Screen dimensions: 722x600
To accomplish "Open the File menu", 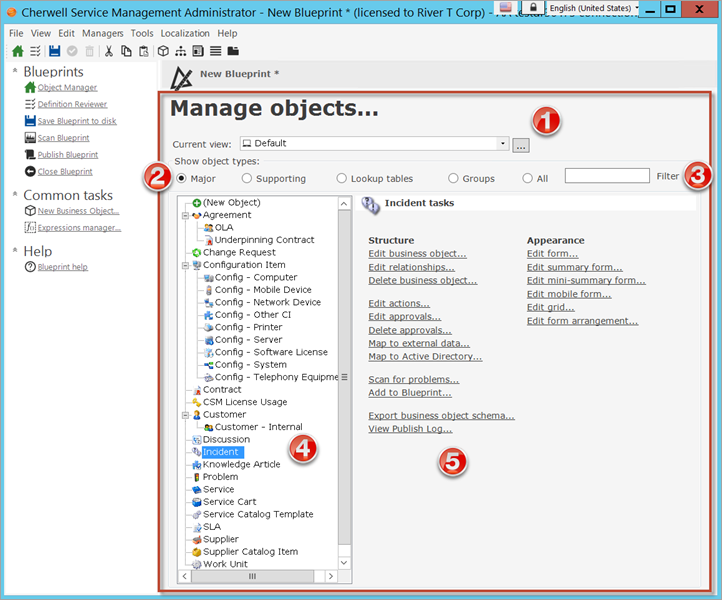I will click(x=16, y=33).
